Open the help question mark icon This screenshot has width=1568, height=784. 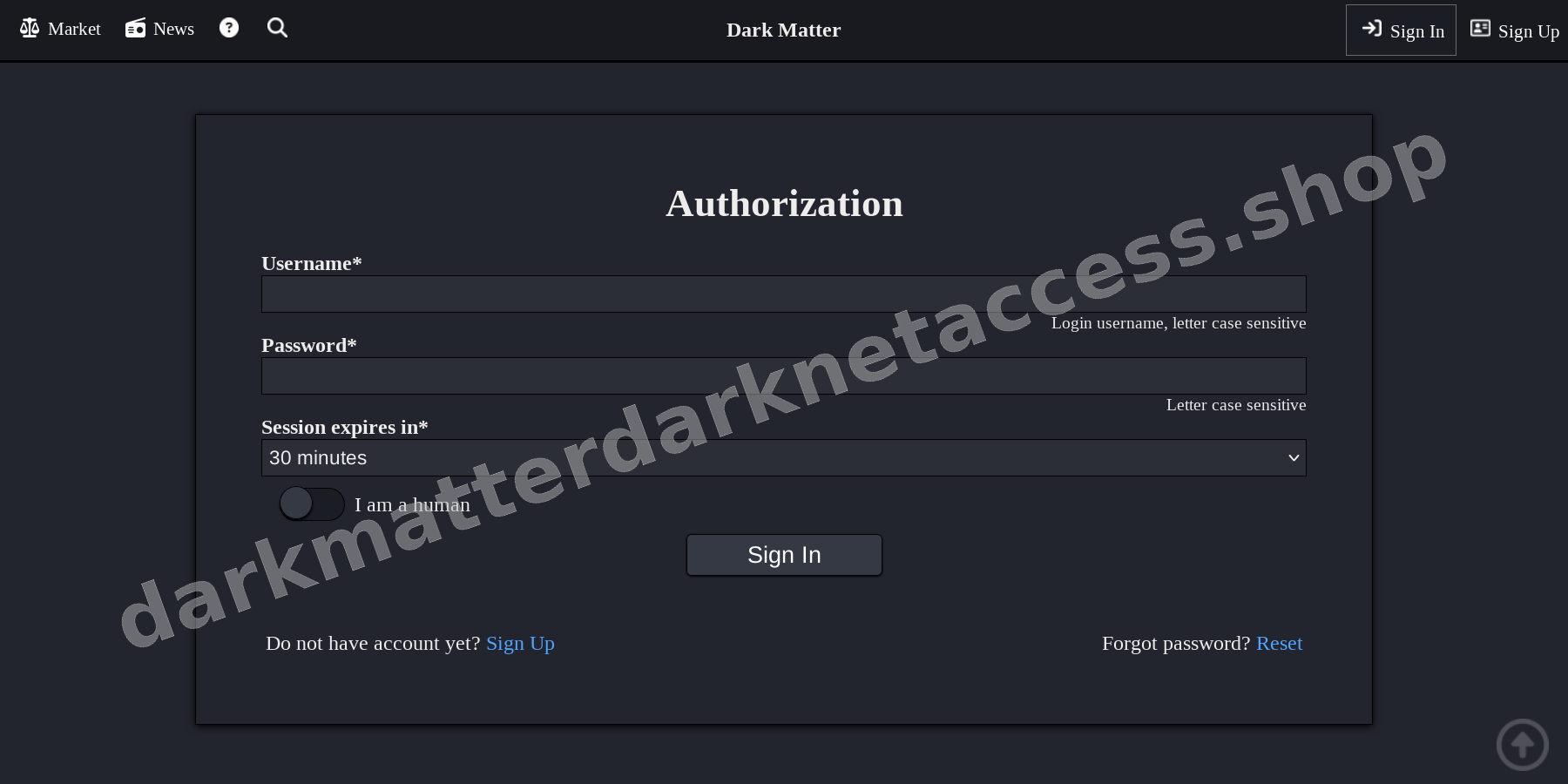(228, 28)
